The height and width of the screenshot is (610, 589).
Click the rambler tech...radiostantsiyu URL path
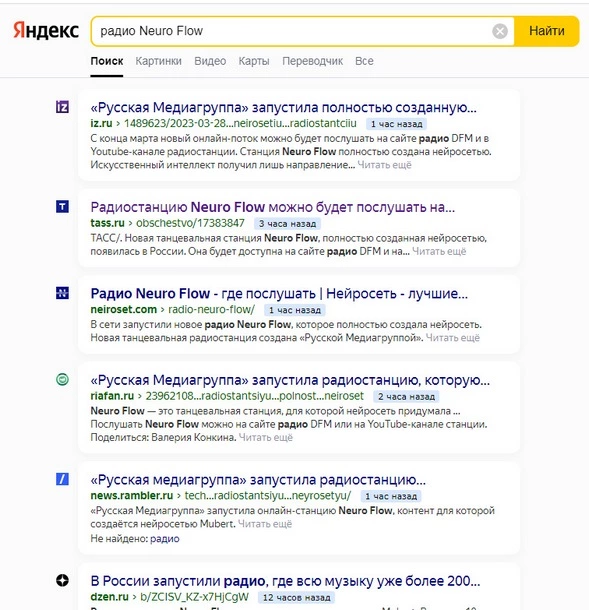[268, 495]
